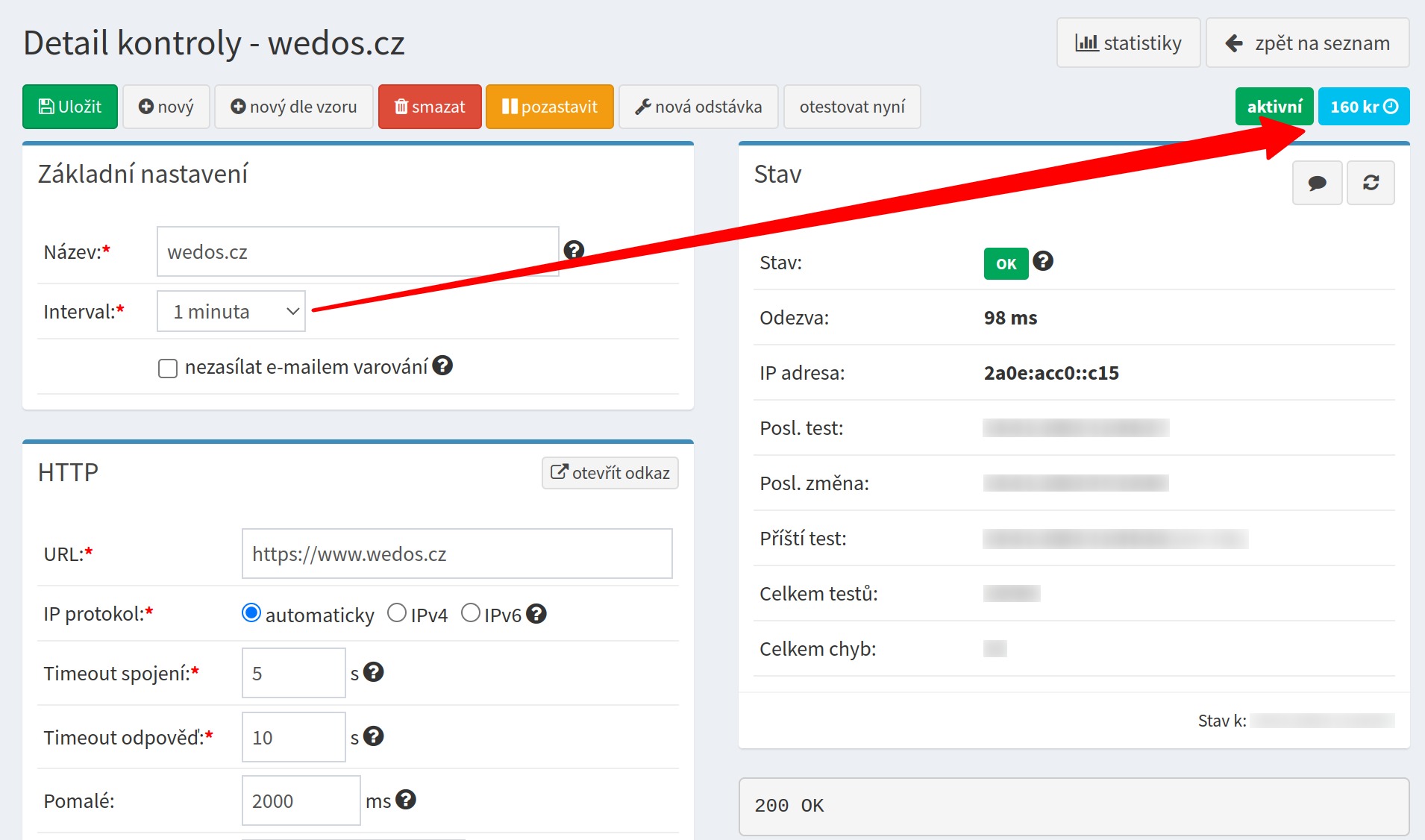Open the comment bubble icon in Stav panel

click(1318, 183)
